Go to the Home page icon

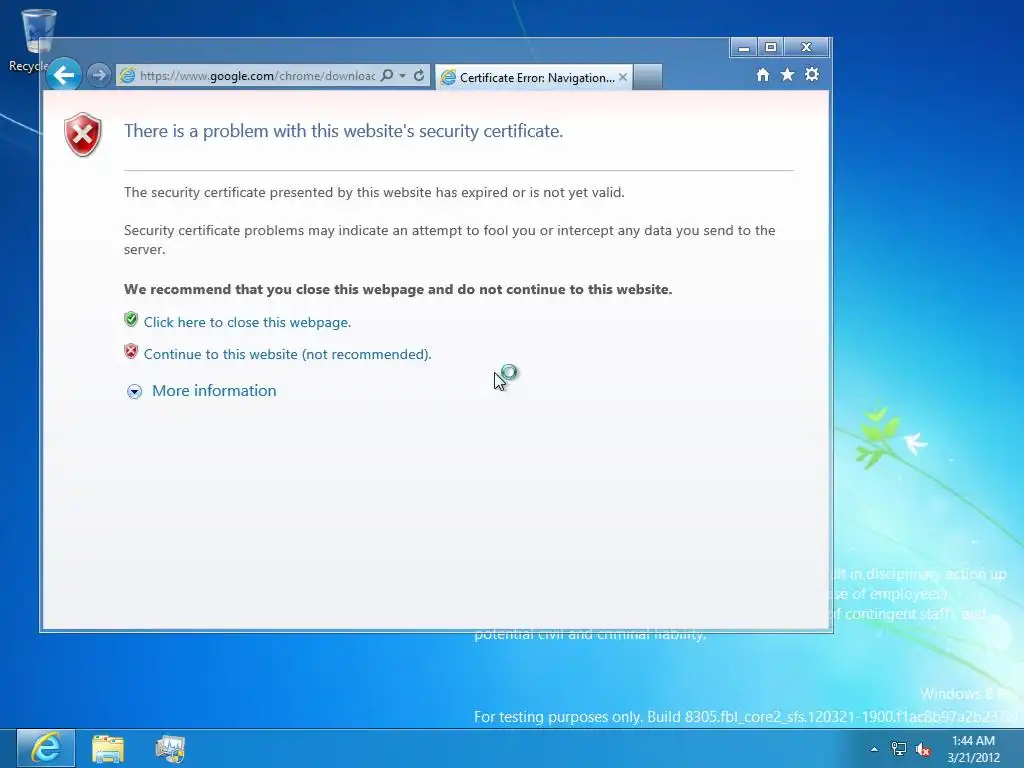(x=763, y=74)
